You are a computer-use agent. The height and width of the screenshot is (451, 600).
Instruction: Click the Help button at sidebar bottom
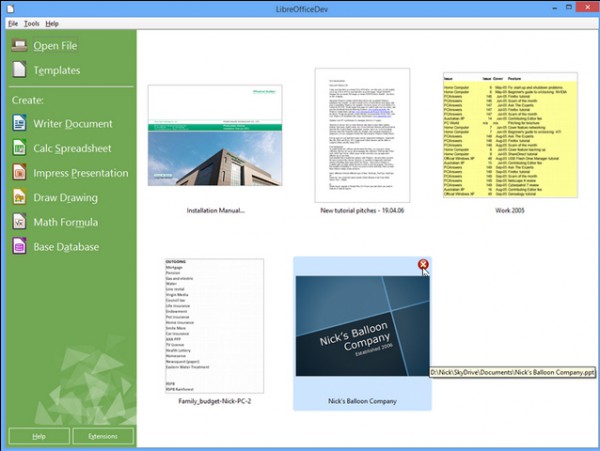(39, 436)
